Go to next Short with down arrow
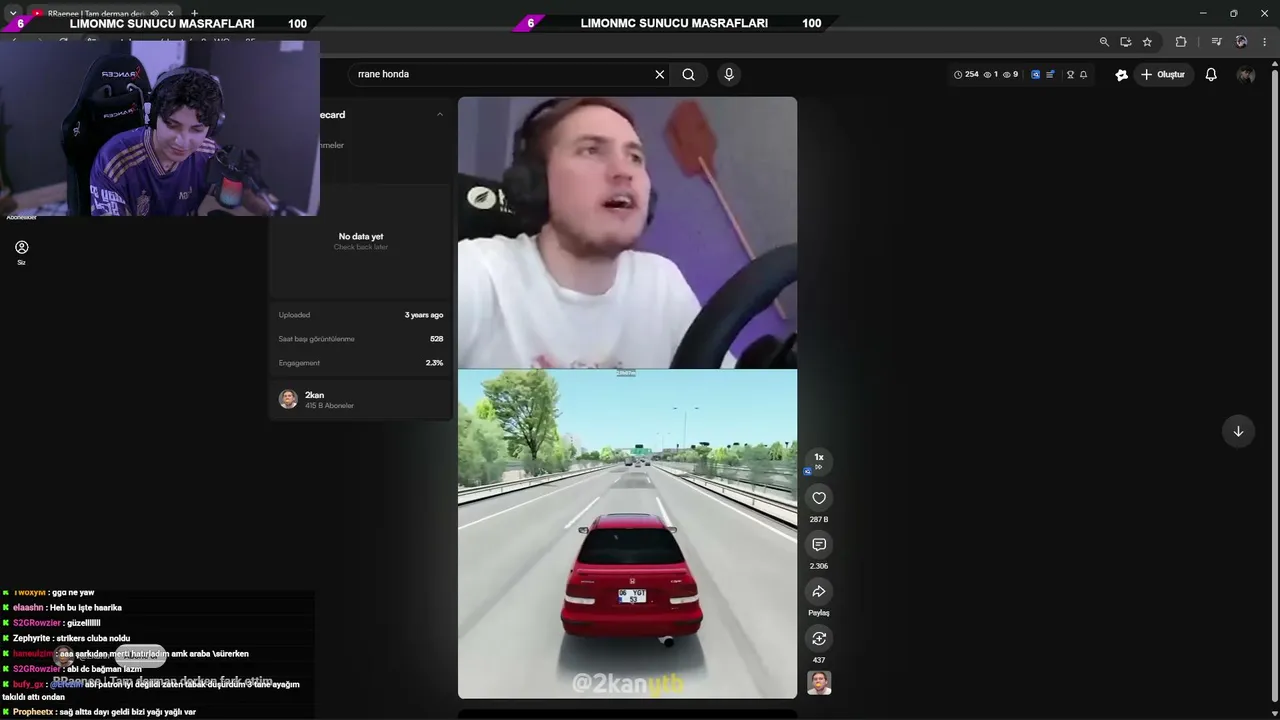1280x720 pixels. (x=1238, y=431)
